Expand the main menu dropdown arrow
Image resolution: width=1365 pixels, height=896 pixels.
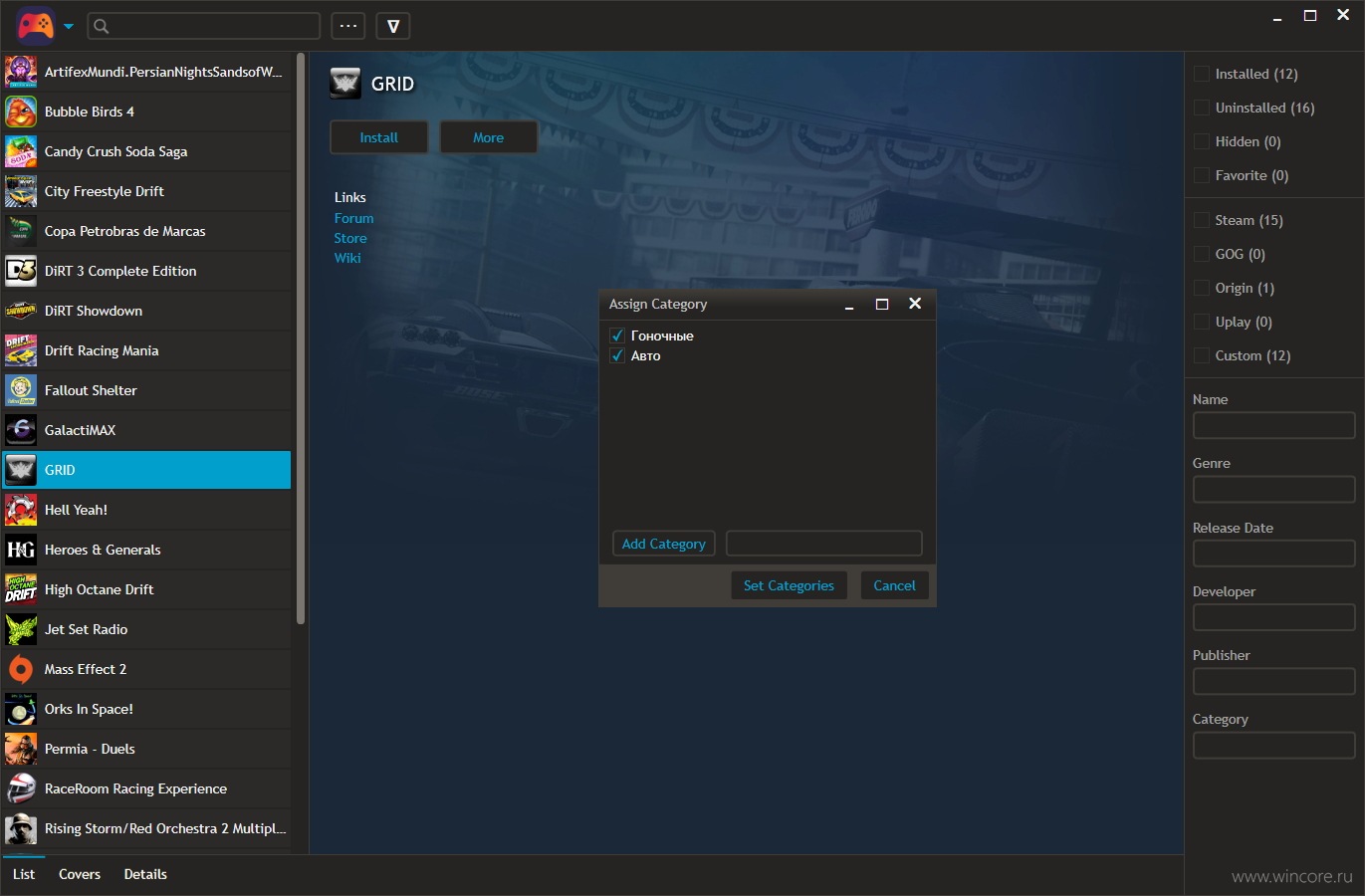click(69, 27)
